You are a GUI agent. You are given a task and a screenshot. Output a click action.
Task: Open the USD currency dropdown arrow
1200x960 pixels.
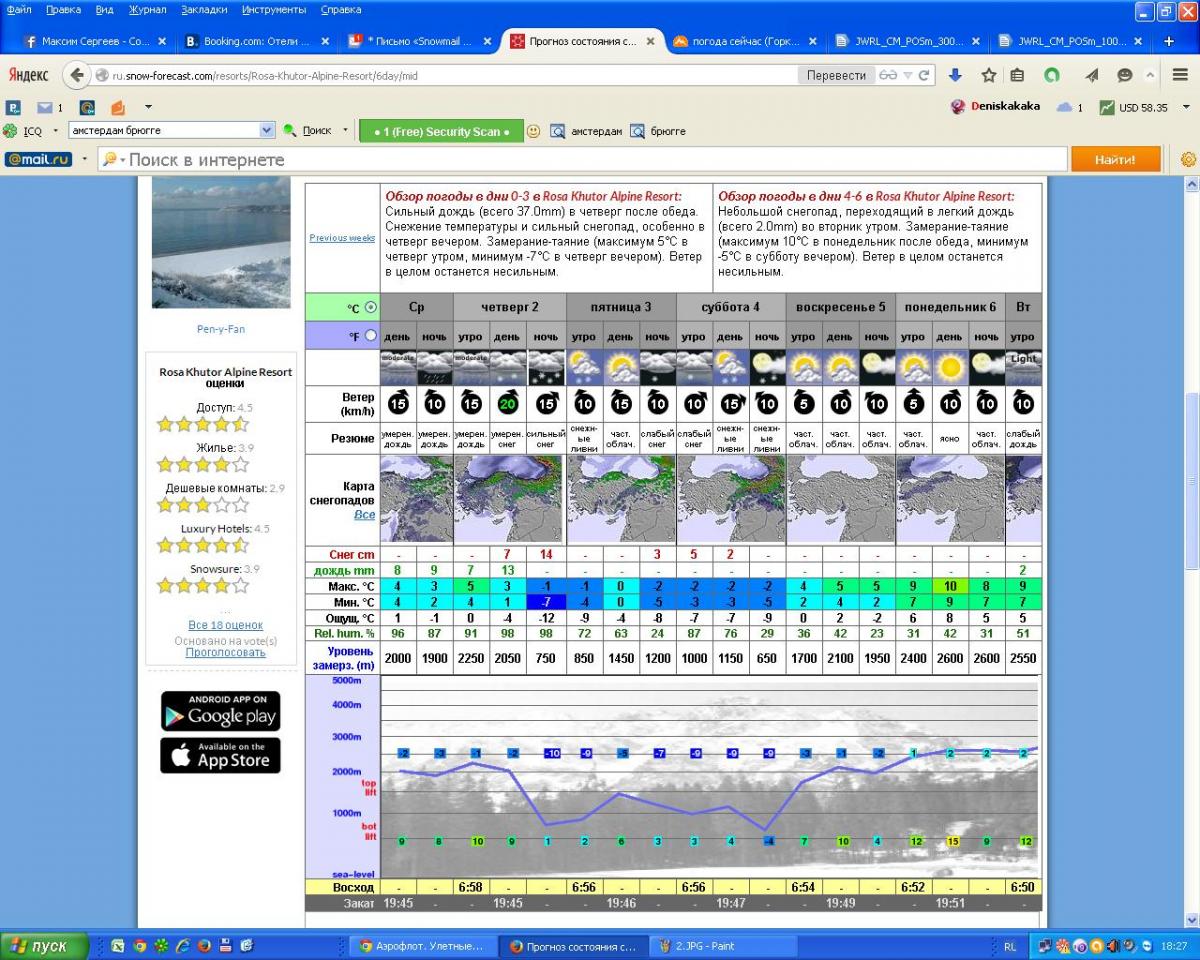[x=1186, y=107]
